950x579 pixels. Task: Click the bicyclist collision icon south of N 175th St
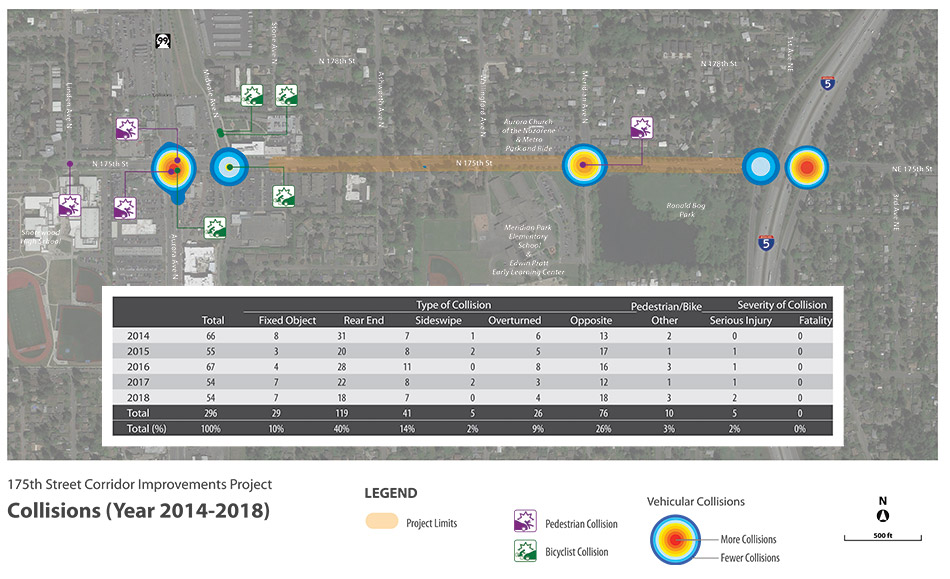click(284, 196)
